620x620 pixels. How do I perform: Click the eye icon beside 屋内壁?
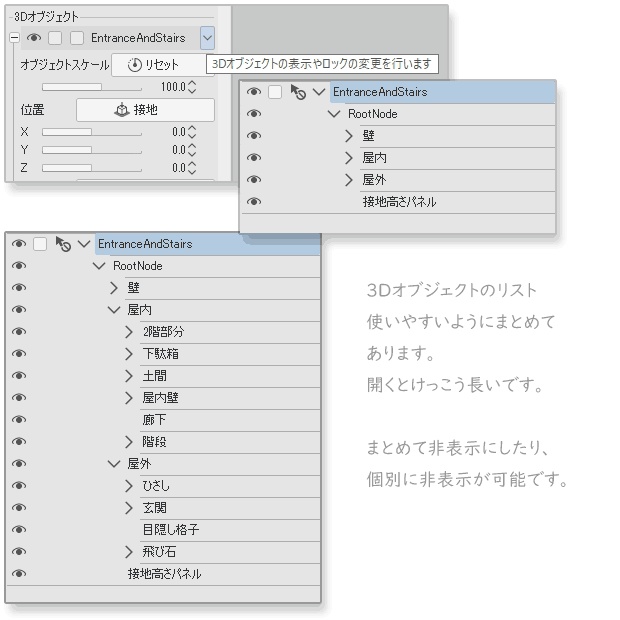point(19,397)
